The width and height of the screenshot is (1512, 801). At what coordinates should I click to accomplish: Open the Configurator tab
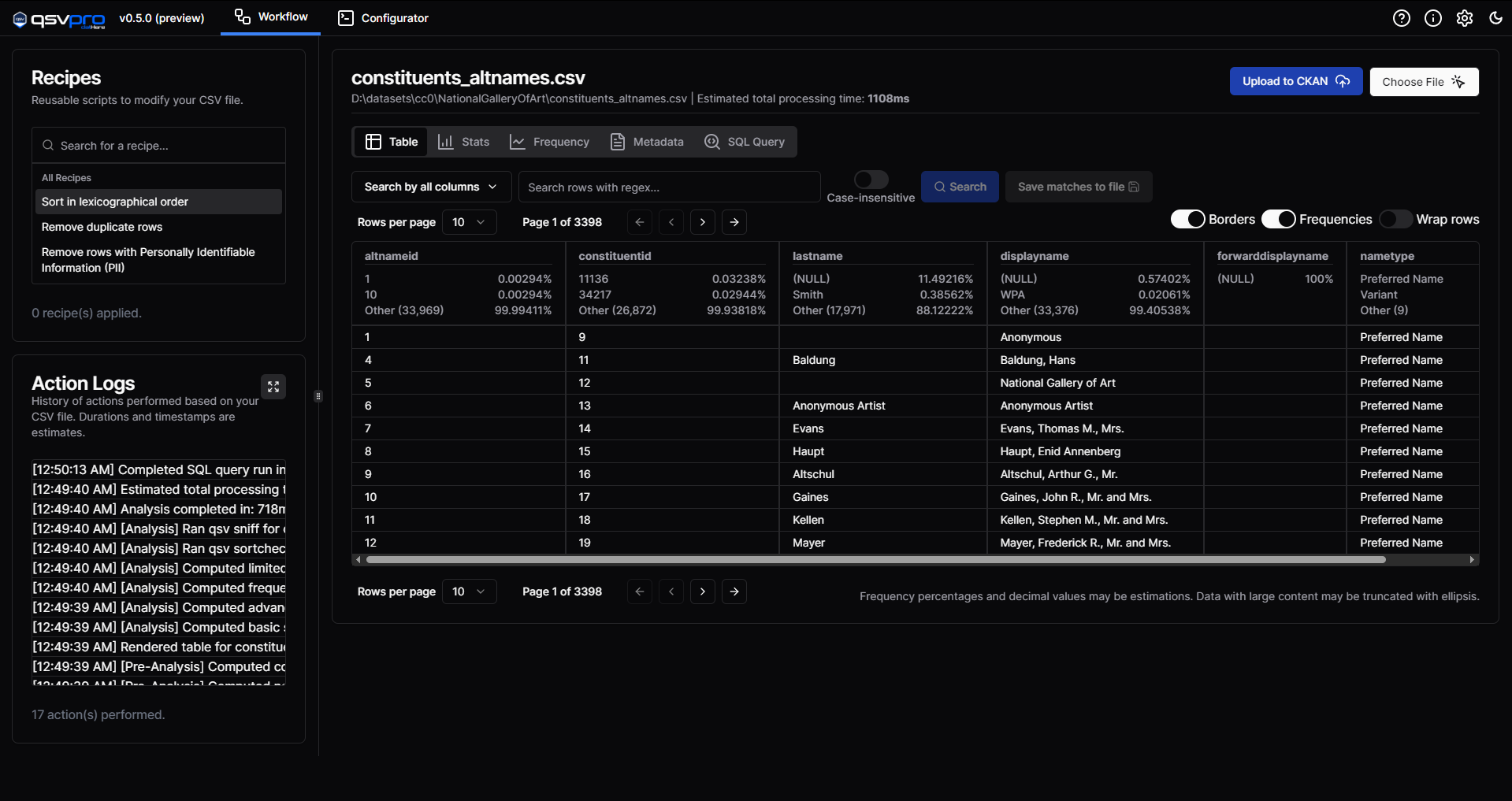(384, 18)
